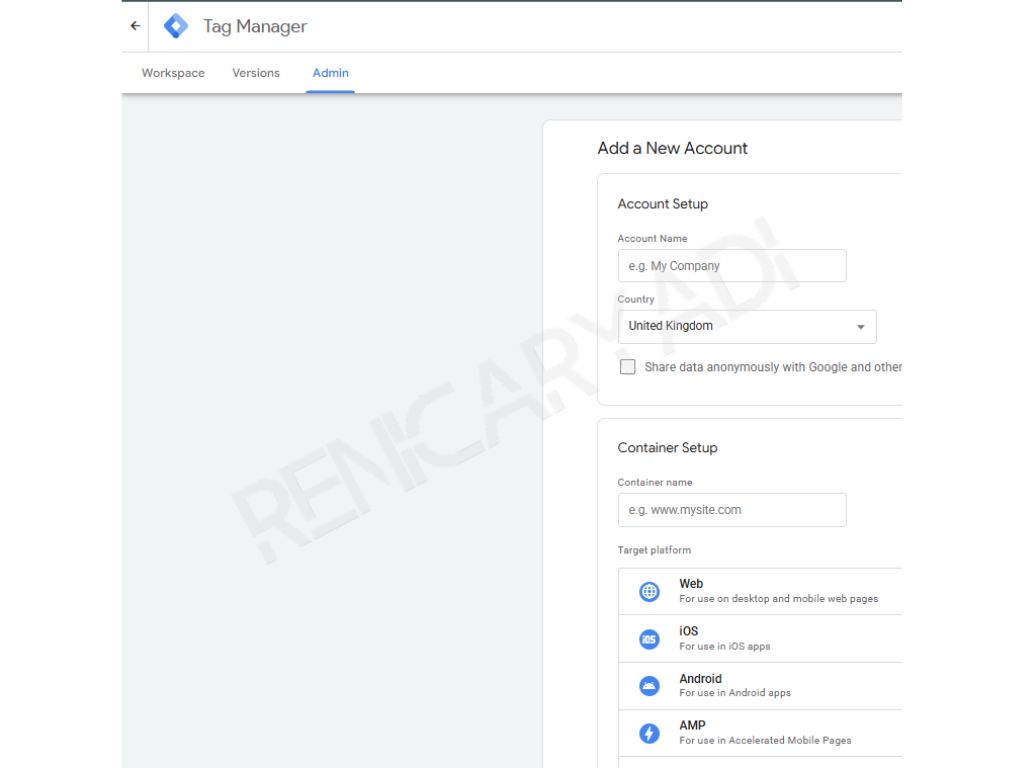Click the Country field label
Viewport: 1024px width, 768px height.
(x=636, y=299)
